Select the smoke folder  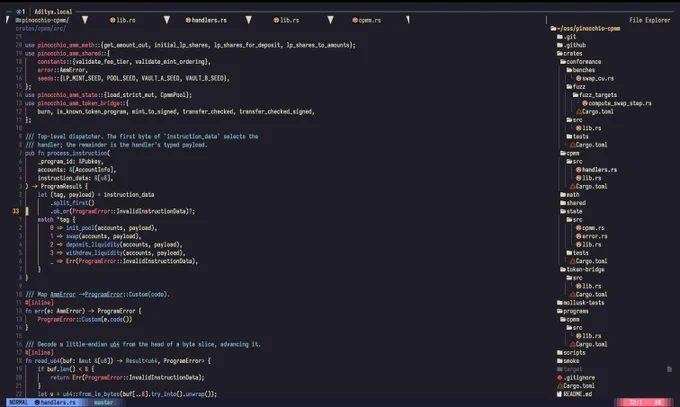tap(571, 361)
